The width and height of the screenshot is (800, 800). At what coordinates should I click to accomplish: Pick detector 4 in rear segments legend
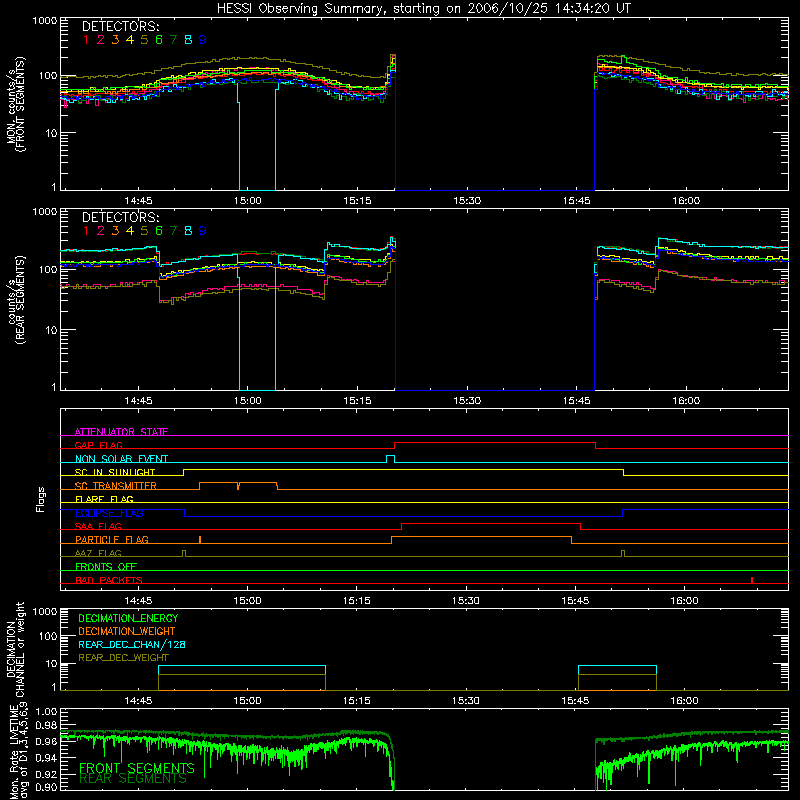130,231
